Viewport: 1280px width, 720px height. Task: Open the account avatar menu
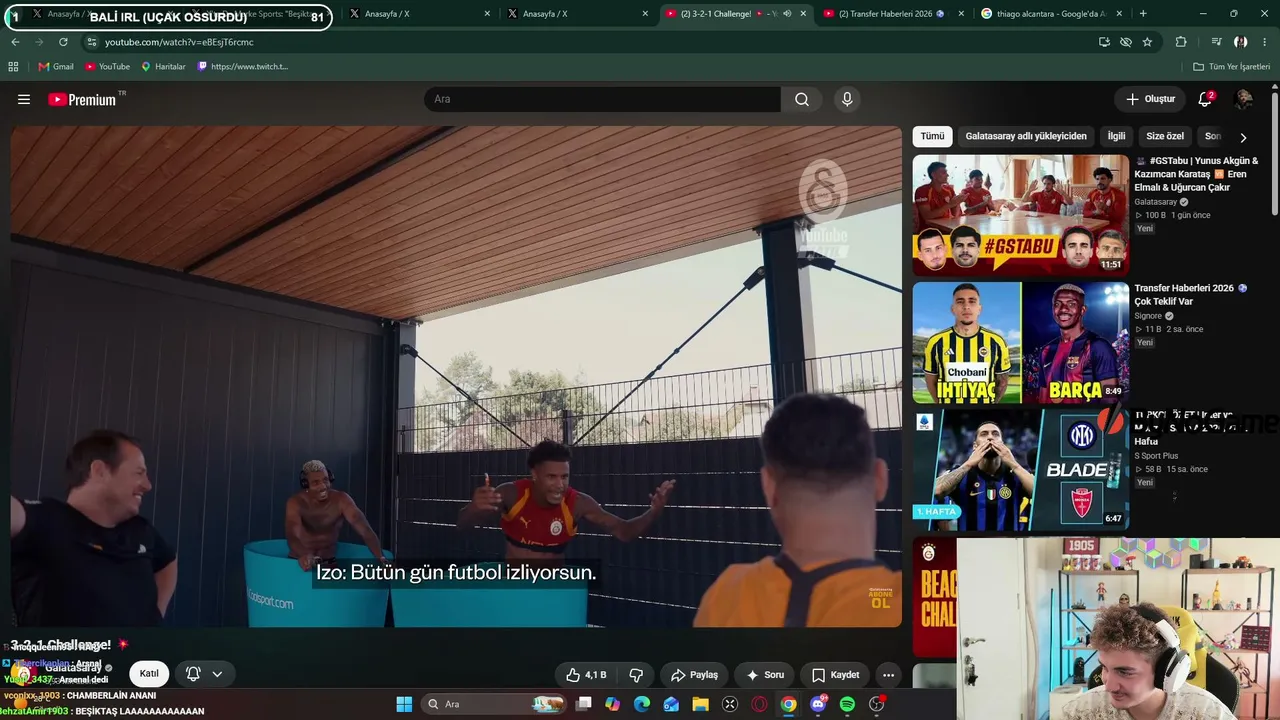click(x=1244, y=99)
